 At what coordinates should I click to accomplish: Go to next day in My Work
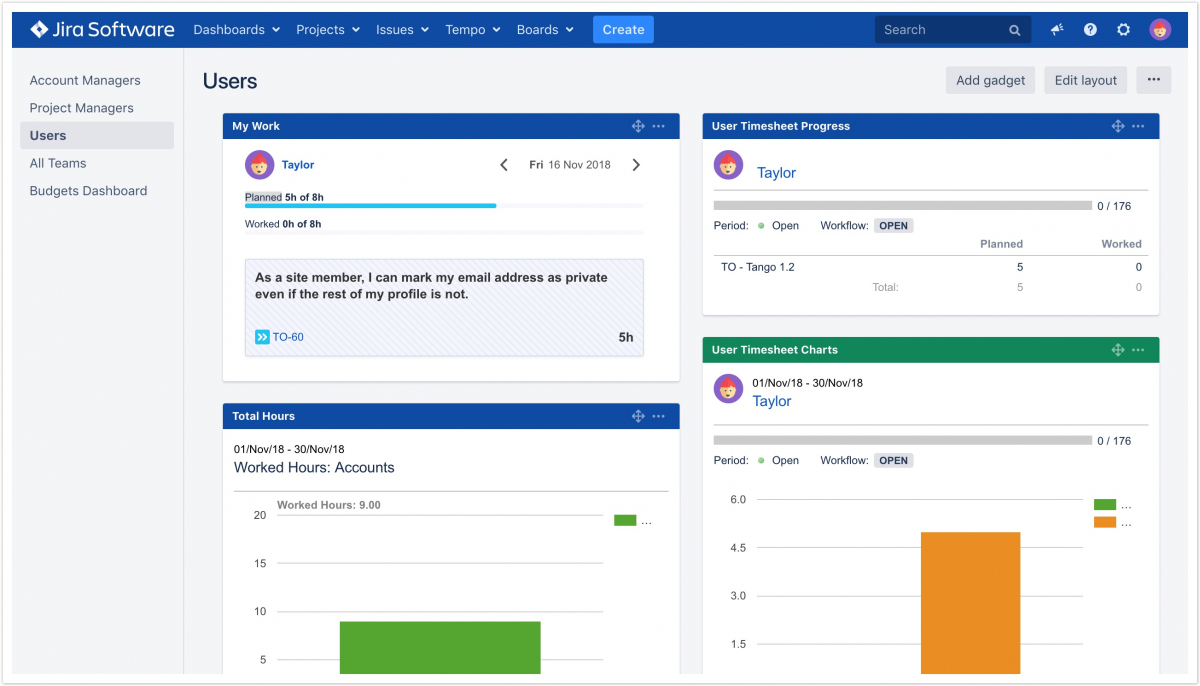tap(636, 165)
